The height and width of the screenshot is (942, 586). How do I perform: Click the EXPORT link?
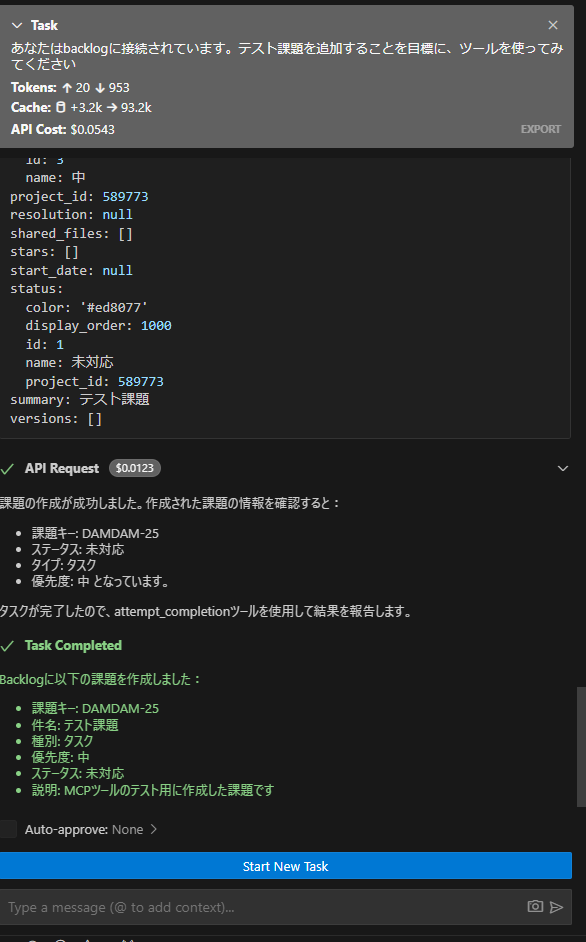coord(540,128)
